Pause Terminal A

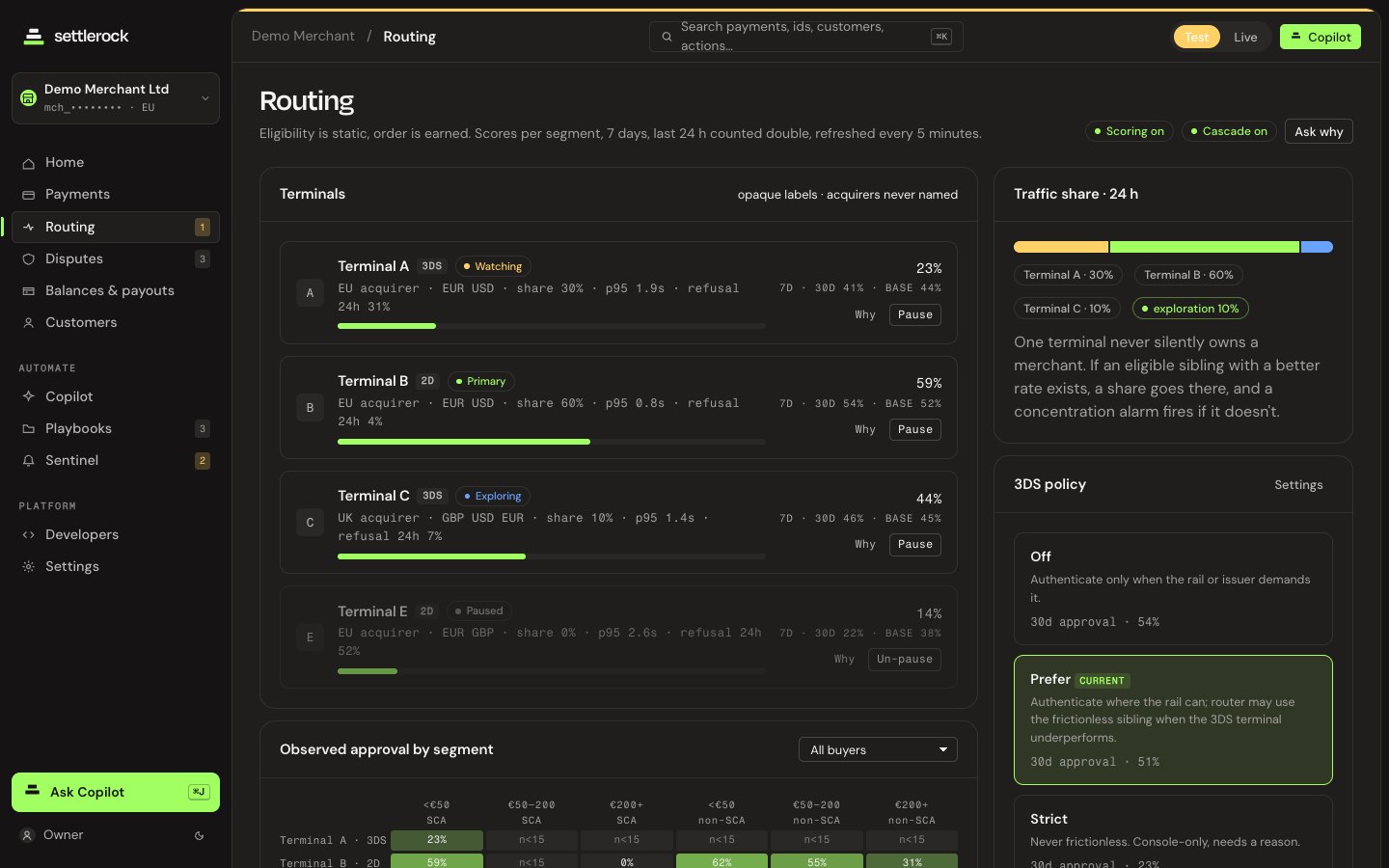(915, 314)
